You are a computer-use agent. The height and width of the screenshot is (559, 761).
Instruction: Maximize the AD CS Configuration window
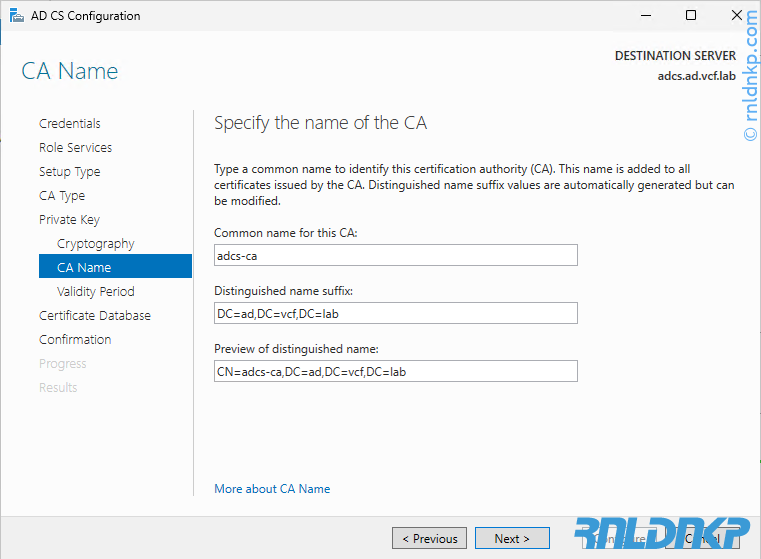pos(691,15)
